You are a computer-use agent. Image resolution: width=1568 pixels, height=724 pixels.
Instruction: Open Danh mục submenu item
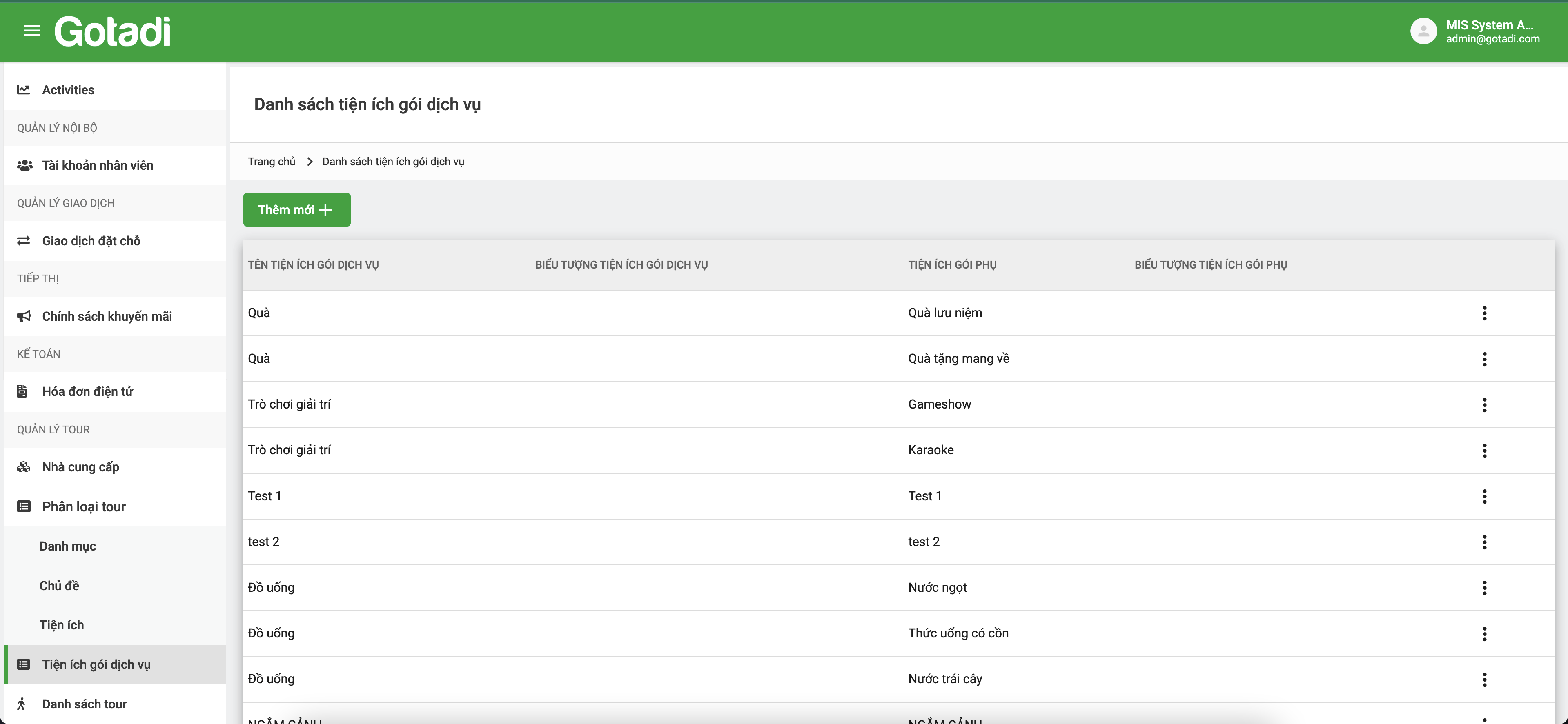coord(67,546)
